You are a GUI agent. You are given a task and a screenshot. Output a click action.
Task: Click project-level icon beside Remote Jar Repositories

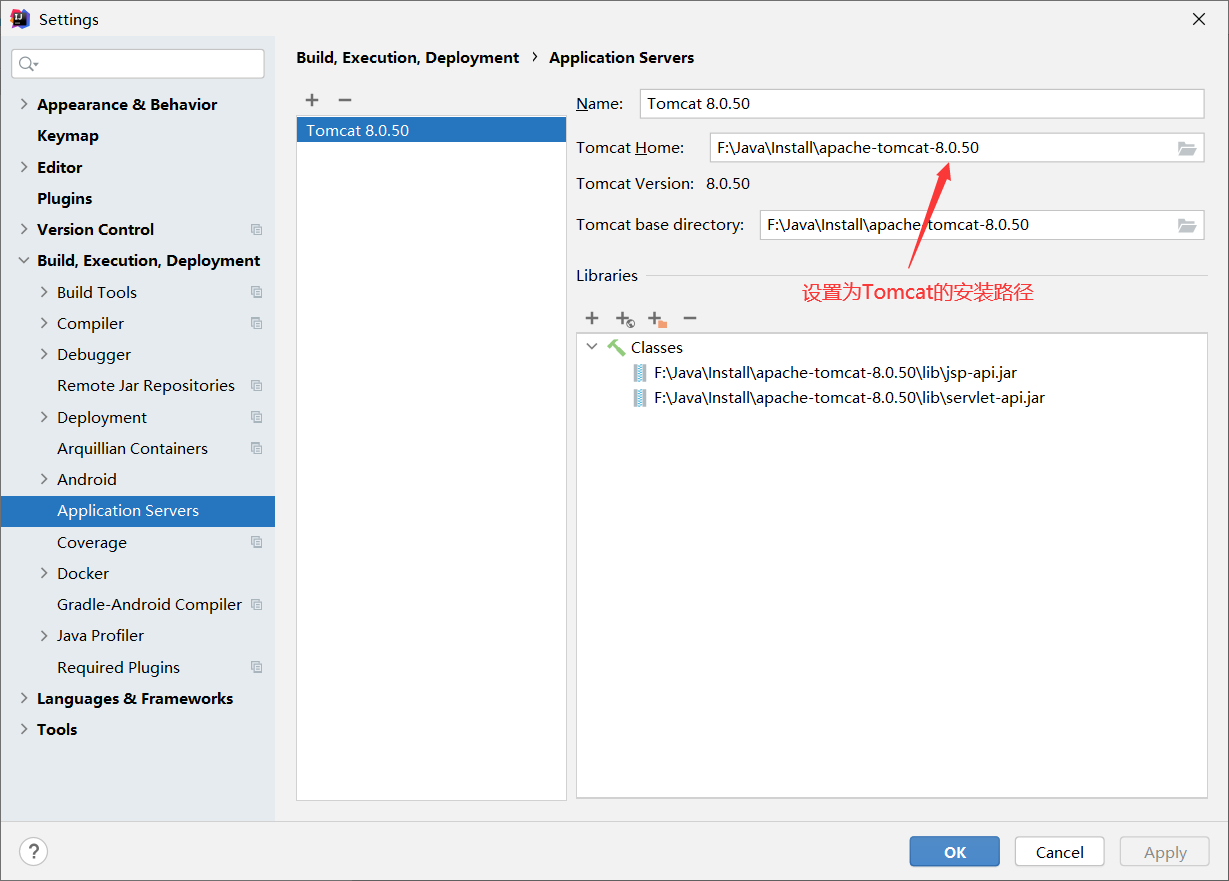click(x=257, y=386)
